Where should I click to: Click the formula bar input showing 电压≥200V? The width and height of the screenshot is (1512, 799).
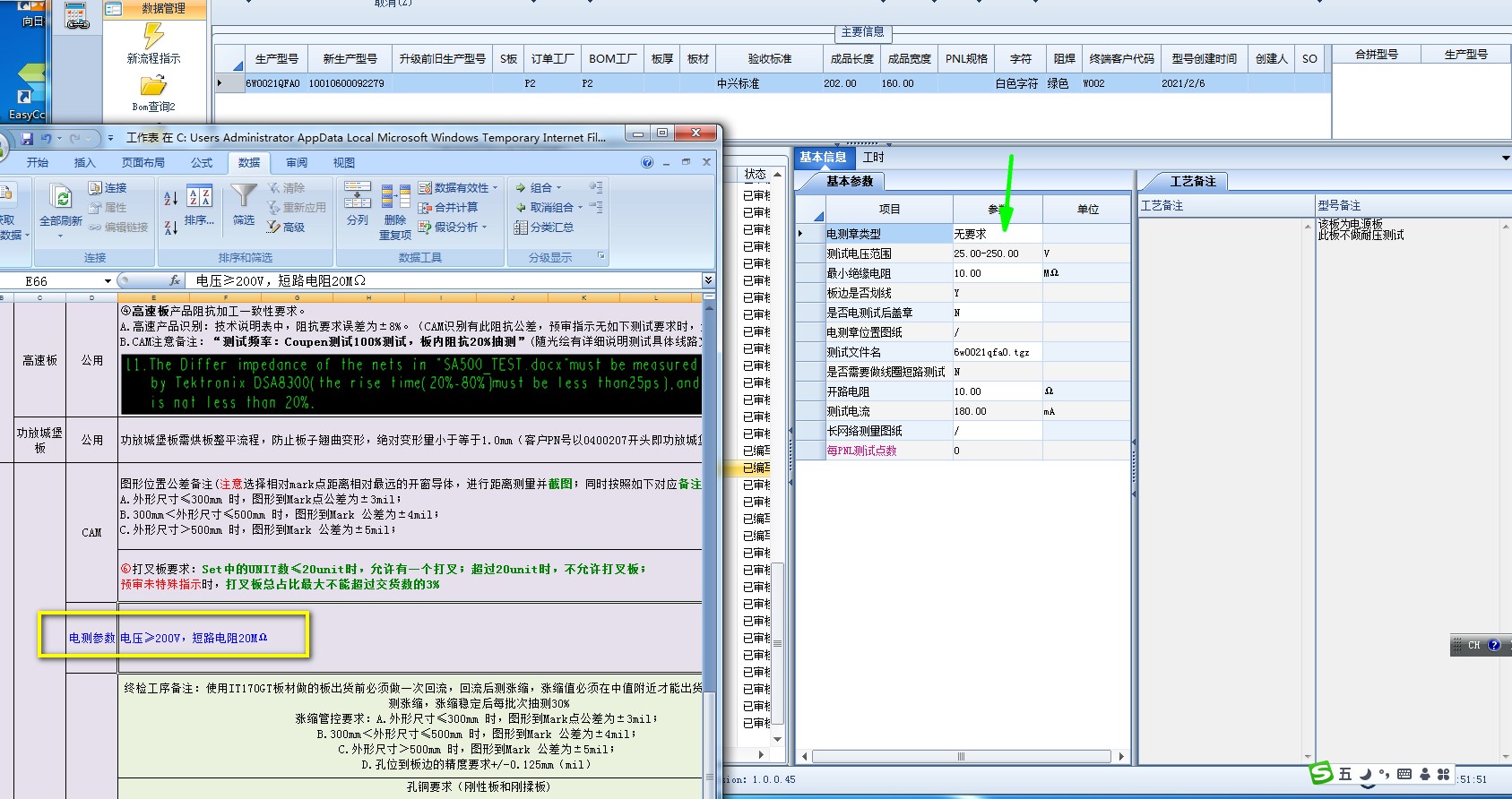(x=445, y=280)
